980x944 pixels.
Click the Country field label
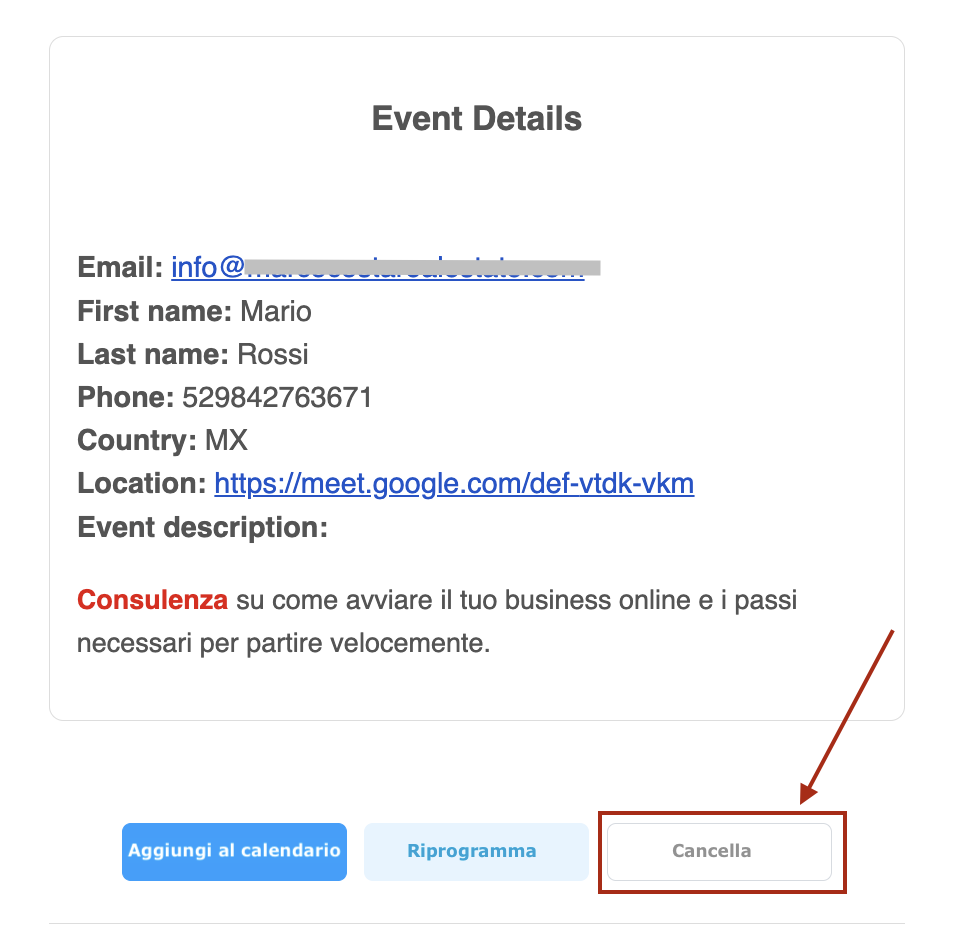click(137, 441)
